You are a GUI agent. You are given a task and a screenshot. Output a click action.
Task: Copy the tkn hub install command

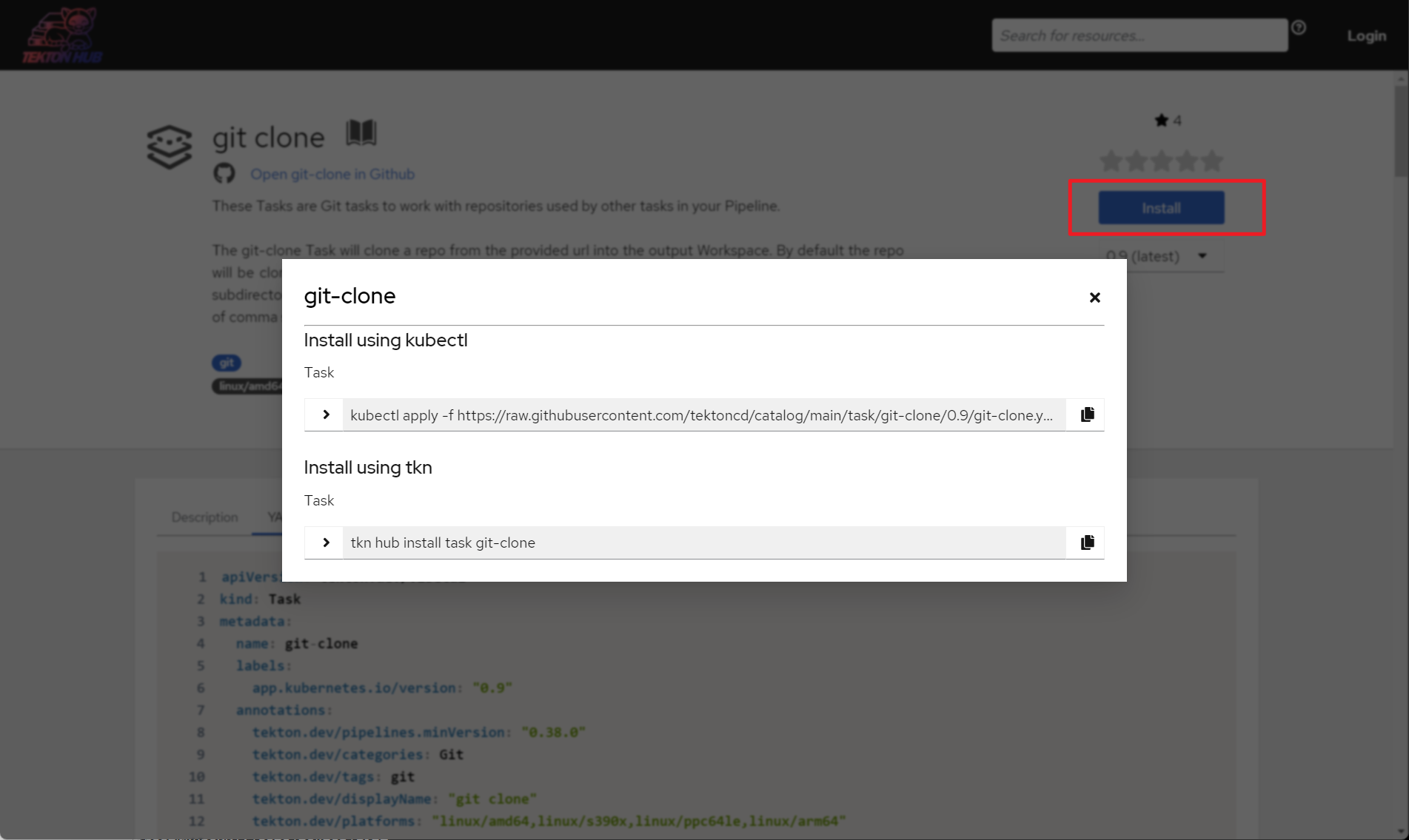(x=1087, y=542)
